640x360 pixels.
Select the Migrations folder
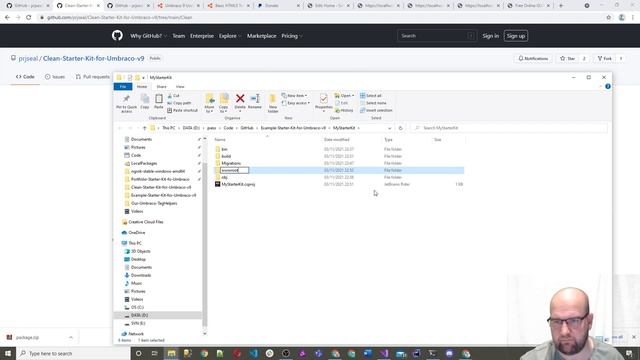coord(231,163)
